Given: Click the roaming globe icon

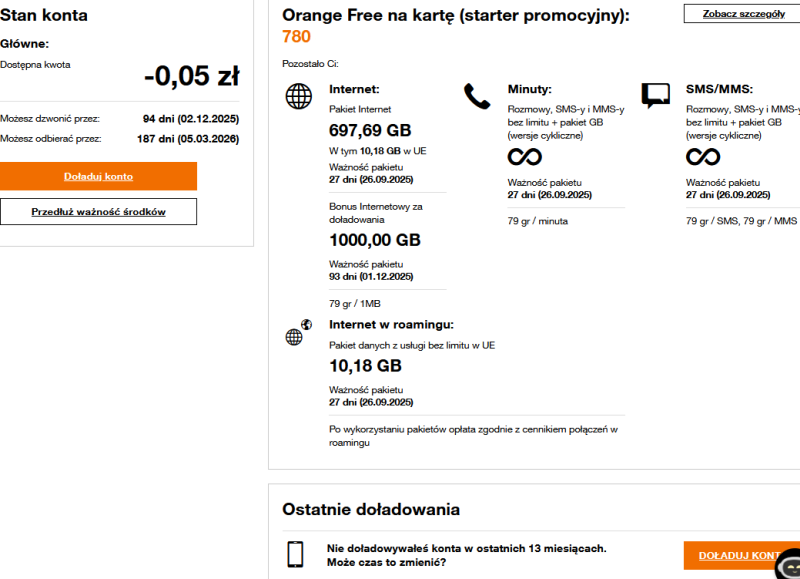Looking at the screenshot, I should pos(294,336).
